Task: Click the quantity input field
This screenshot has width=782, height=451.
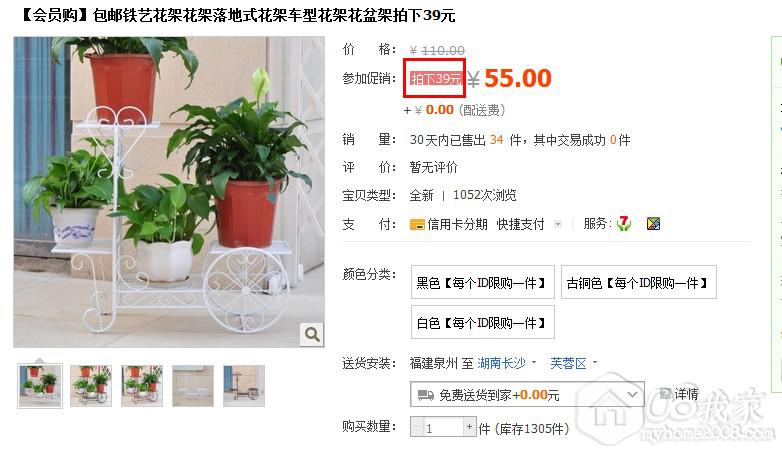Action: pos(443,427)
